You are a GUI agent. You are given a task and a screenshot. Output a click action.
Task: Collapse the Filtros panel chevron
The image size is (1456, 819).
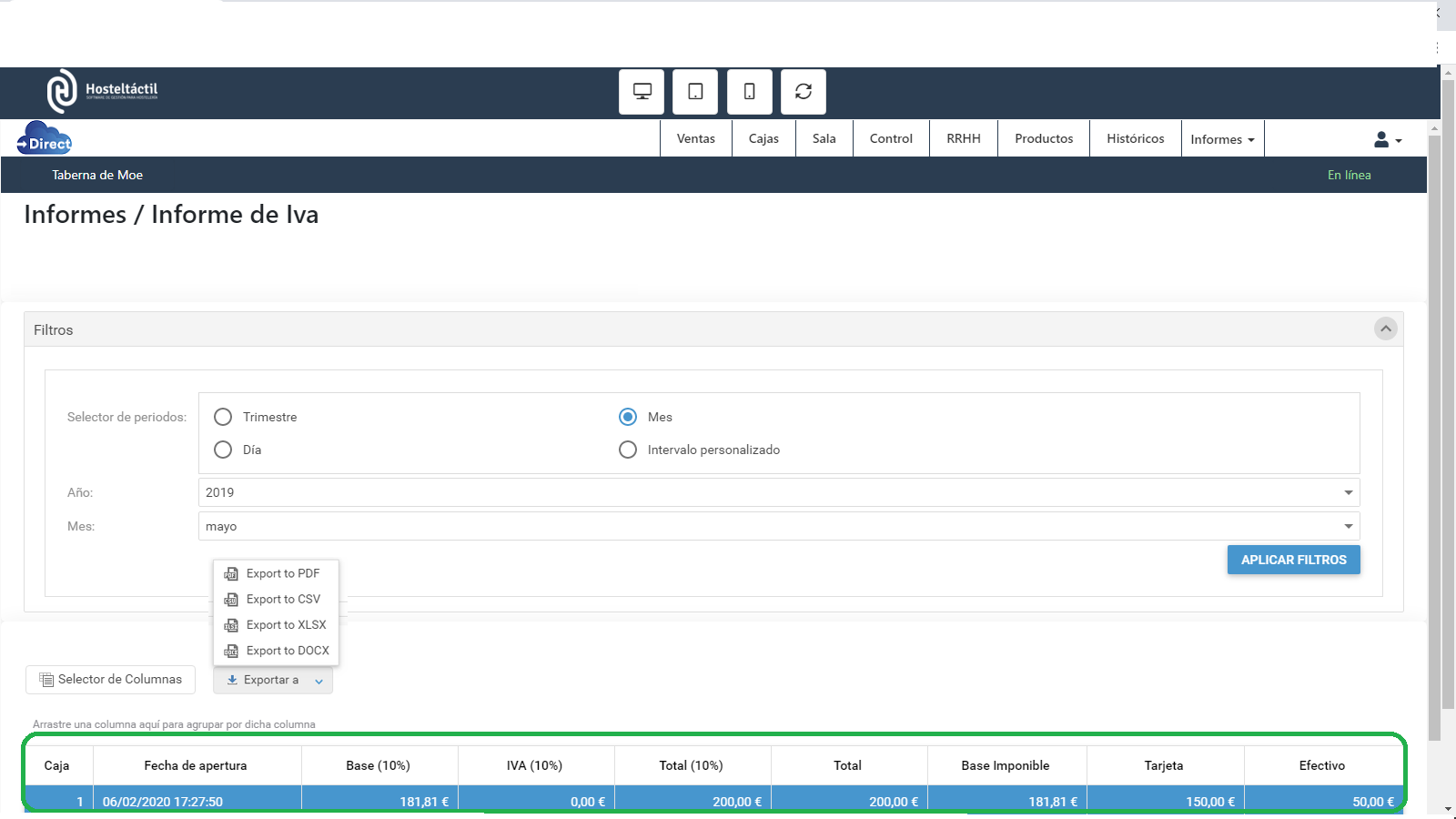1385,329
